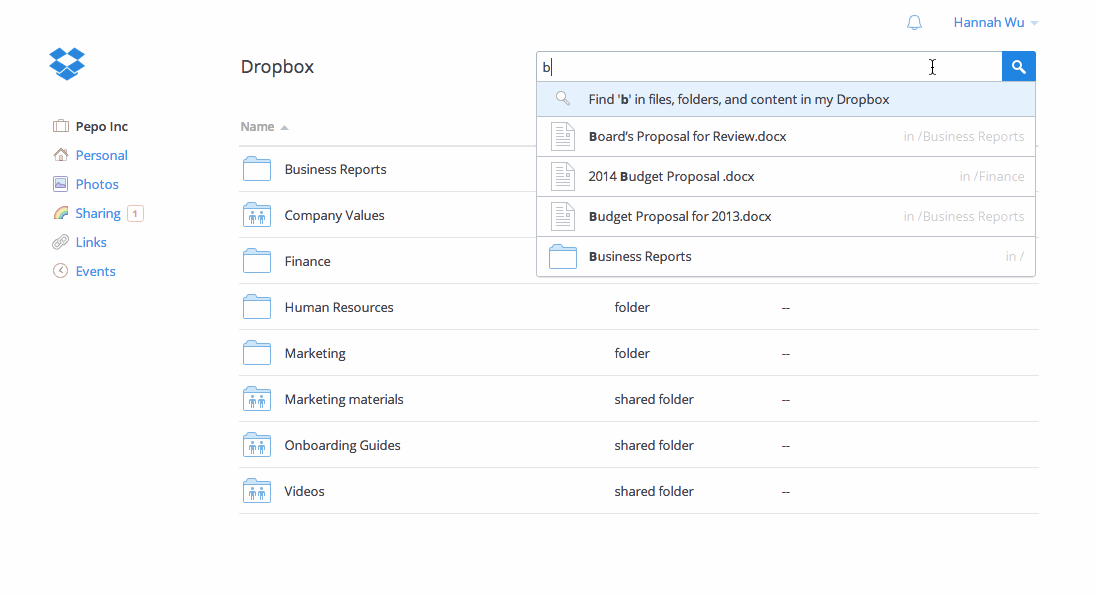Open the Videos folder name

305,492
